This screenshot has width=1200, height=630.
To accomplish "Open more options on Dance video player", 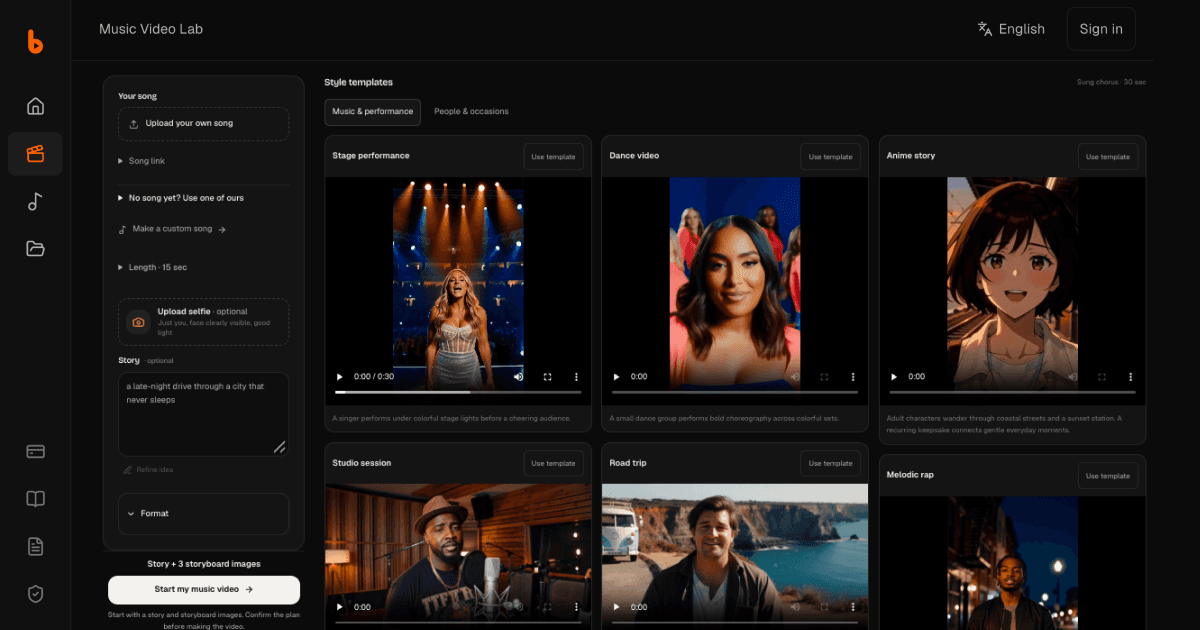I will [853, 377].
